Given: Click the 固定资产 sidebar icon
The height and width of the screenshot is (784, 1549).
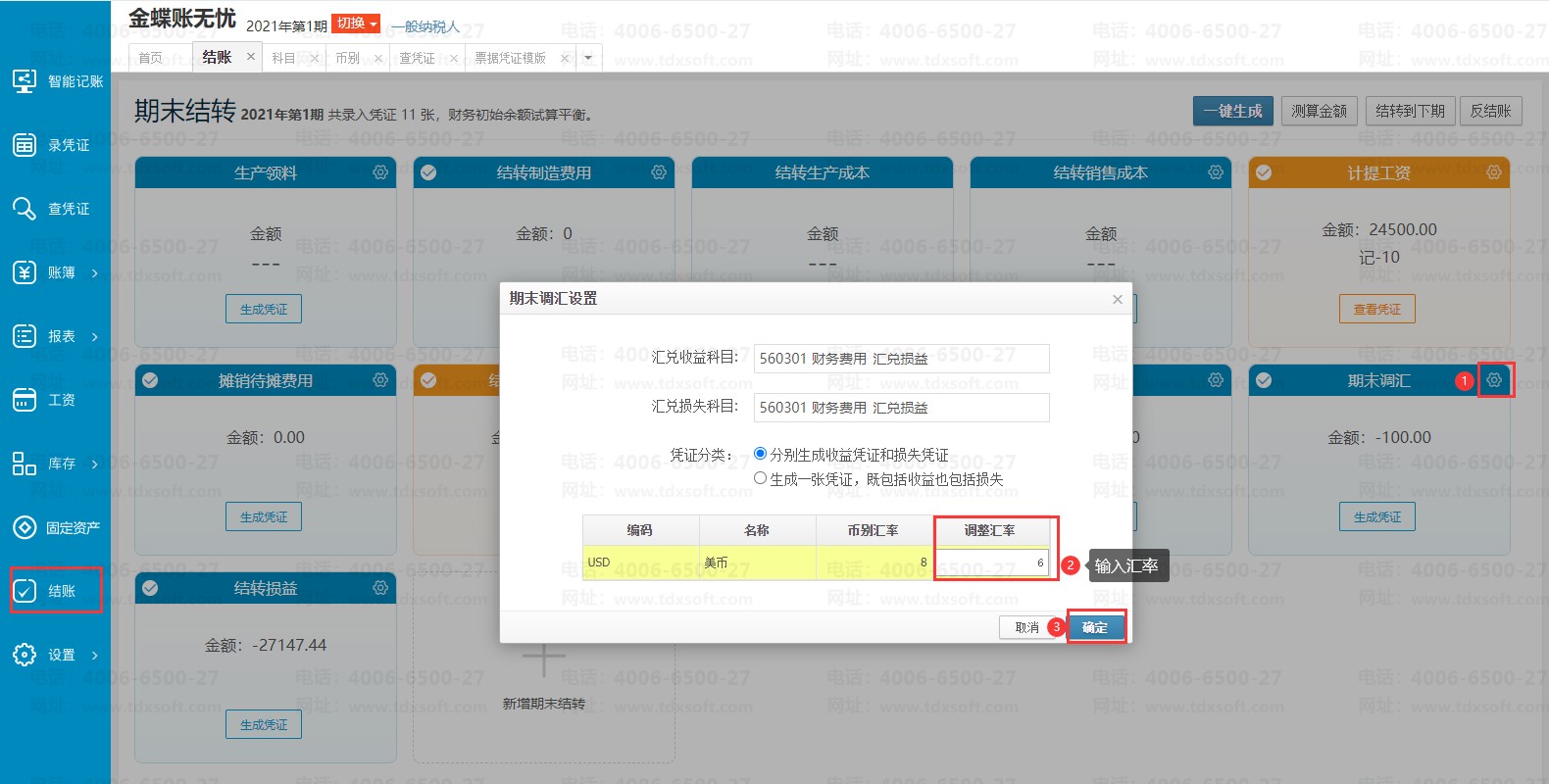Looking at the screenshot, I should tap(25, 527).
